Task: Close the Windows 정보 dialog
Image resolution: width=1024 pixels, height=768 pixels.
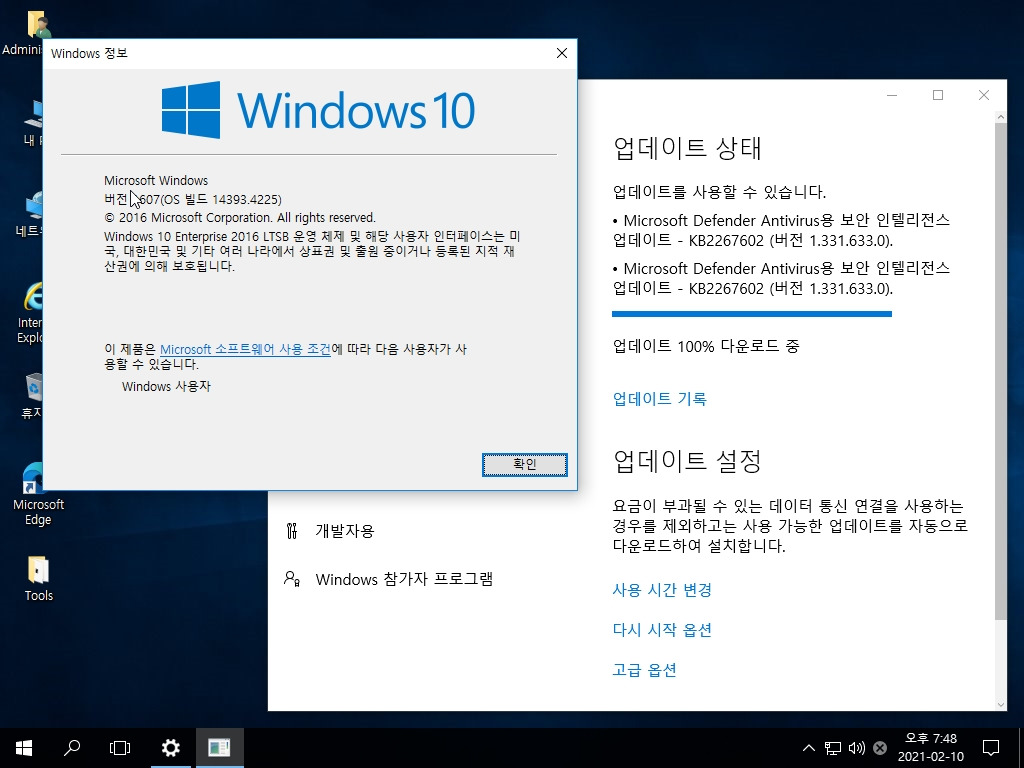Action: [562, 54]
